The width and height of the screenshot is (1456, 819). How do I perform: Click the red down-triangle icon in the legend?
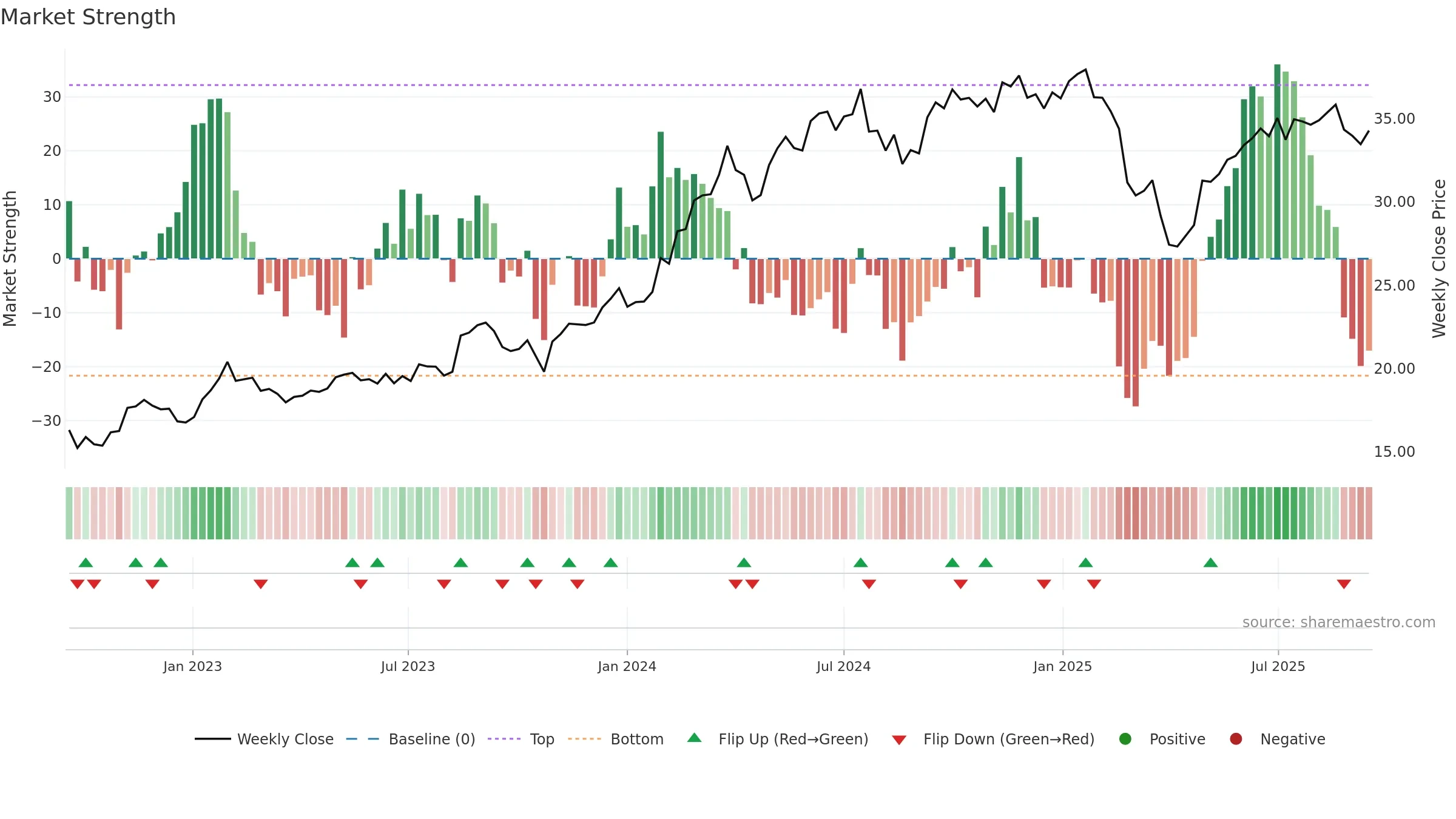899,740
